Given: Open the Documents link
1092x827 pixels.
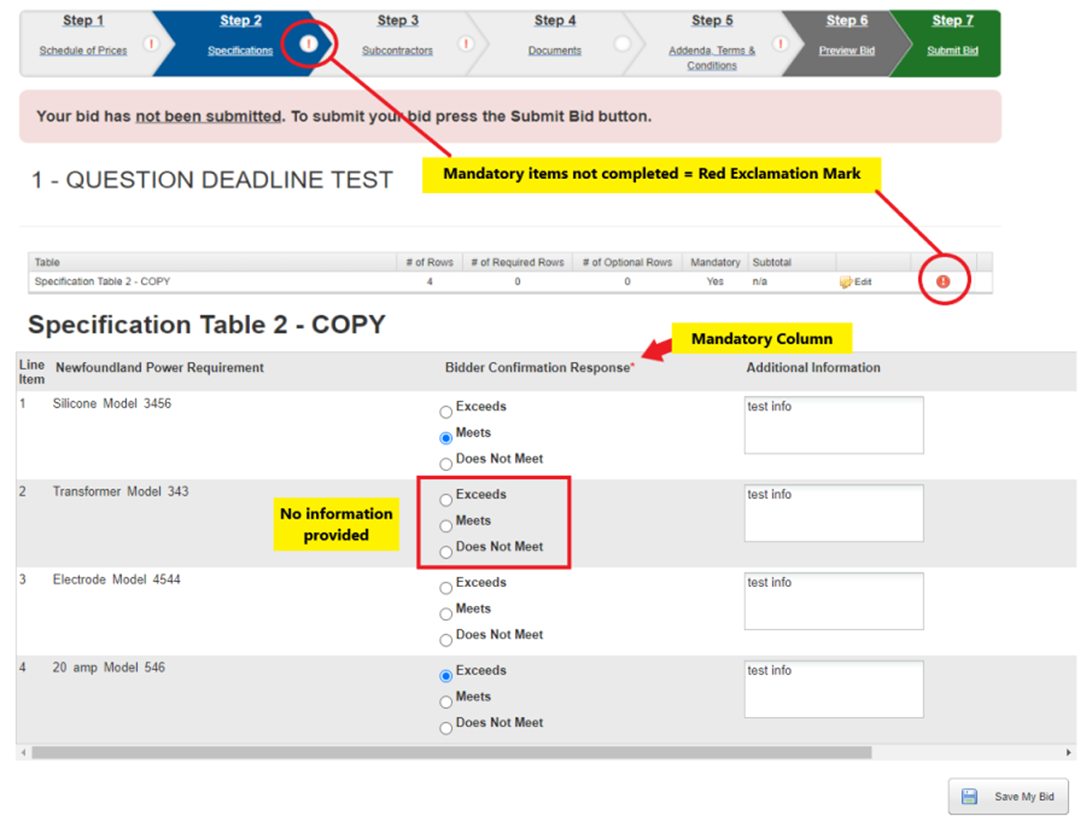Looking at the screenshot, I should coord(554,50).
